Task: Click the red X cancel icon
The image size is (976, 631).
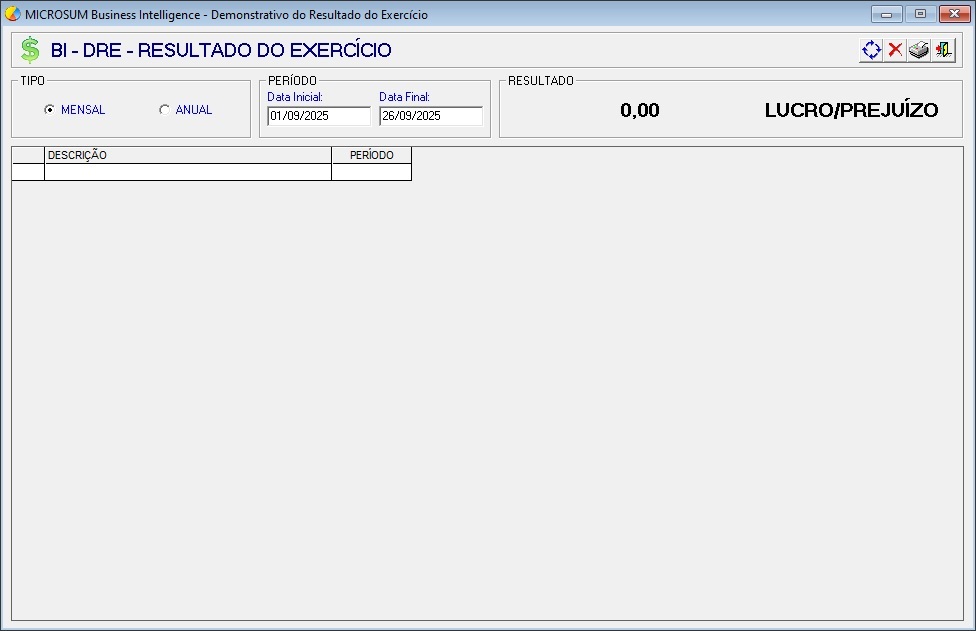Action: (x=895, y=50)
